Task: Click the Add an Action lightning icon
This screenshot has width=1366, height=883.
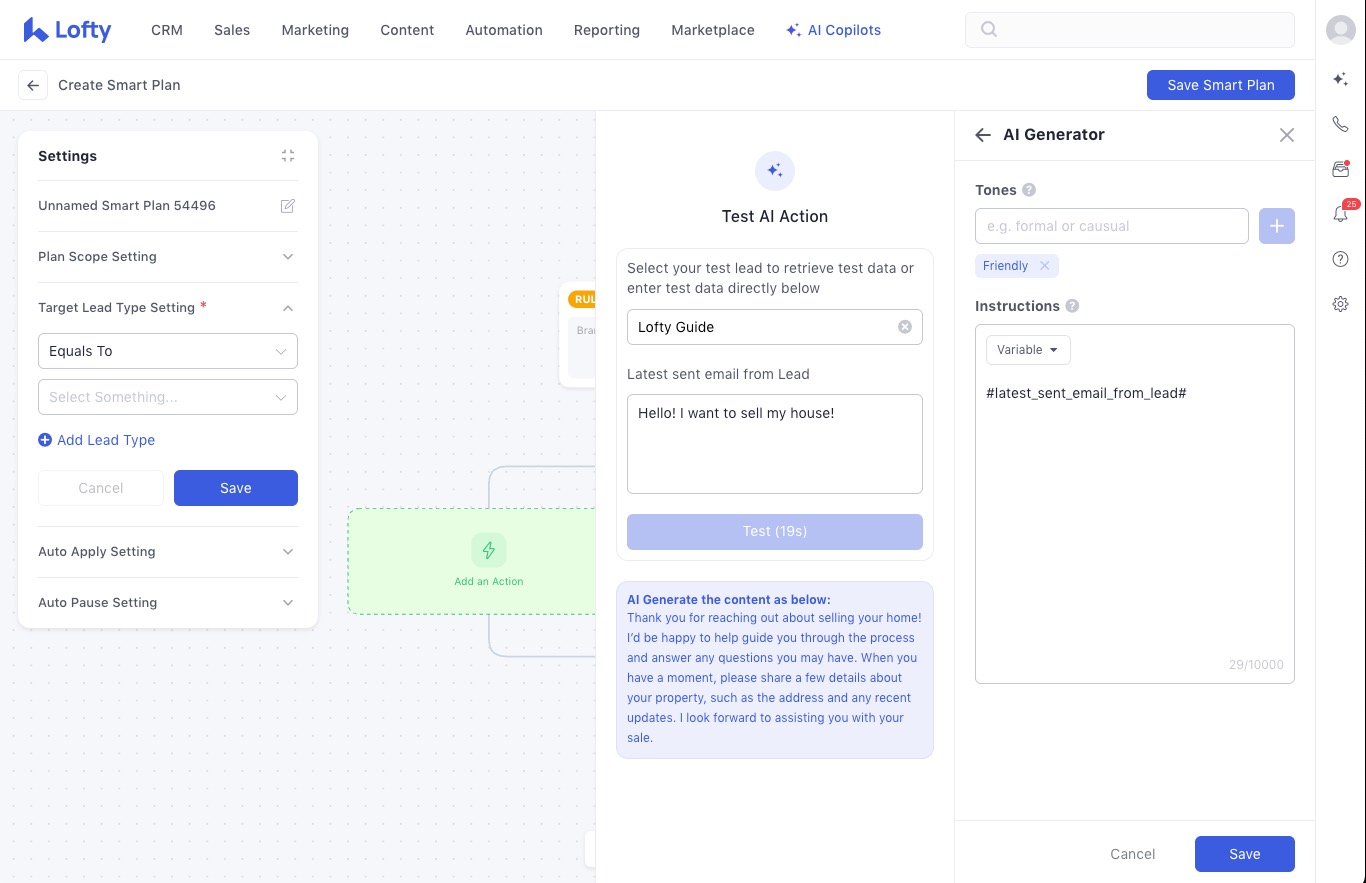Action: click(x=489, y=551)
